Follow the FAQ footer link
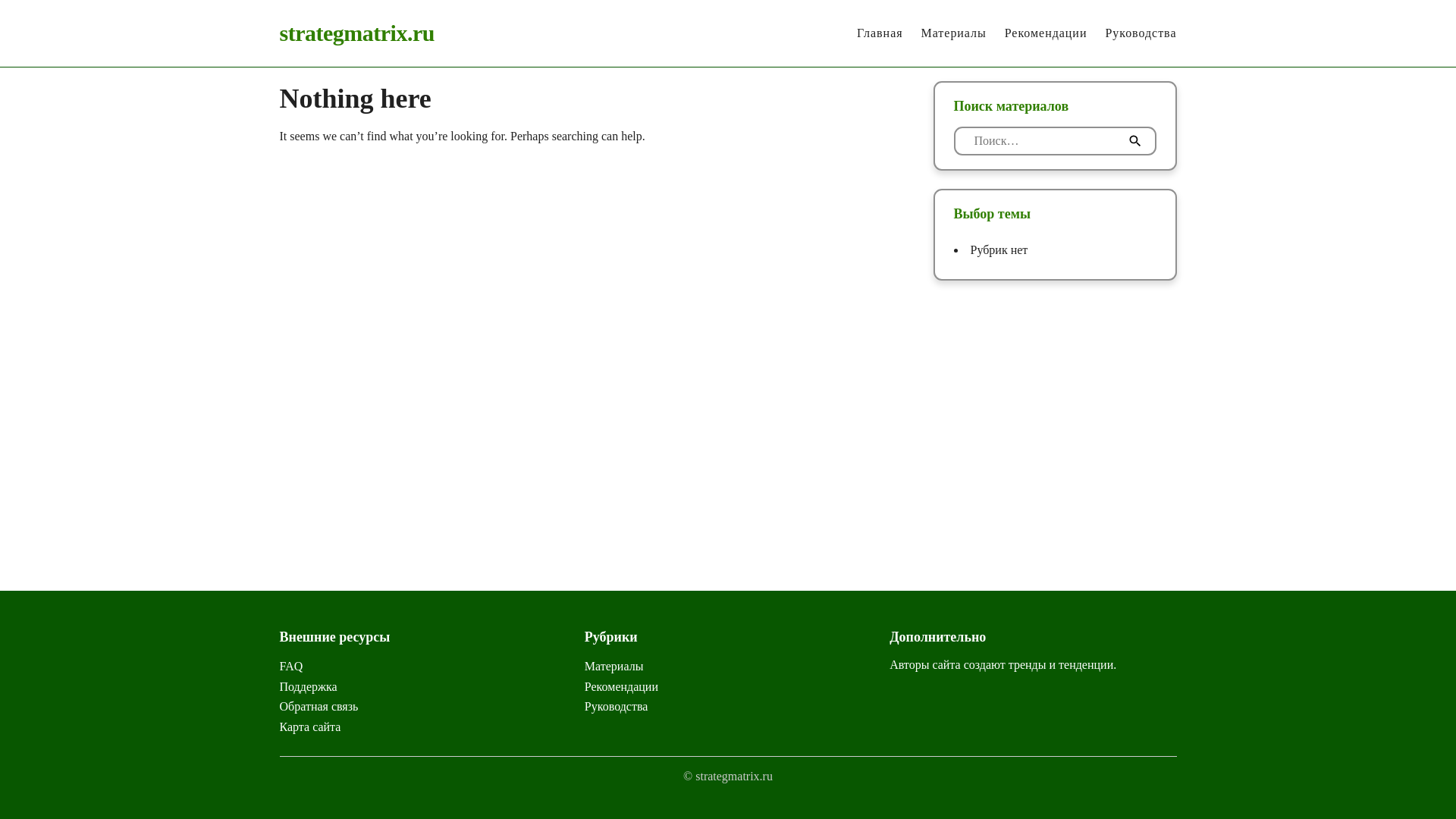 click(x=291, y=667)
